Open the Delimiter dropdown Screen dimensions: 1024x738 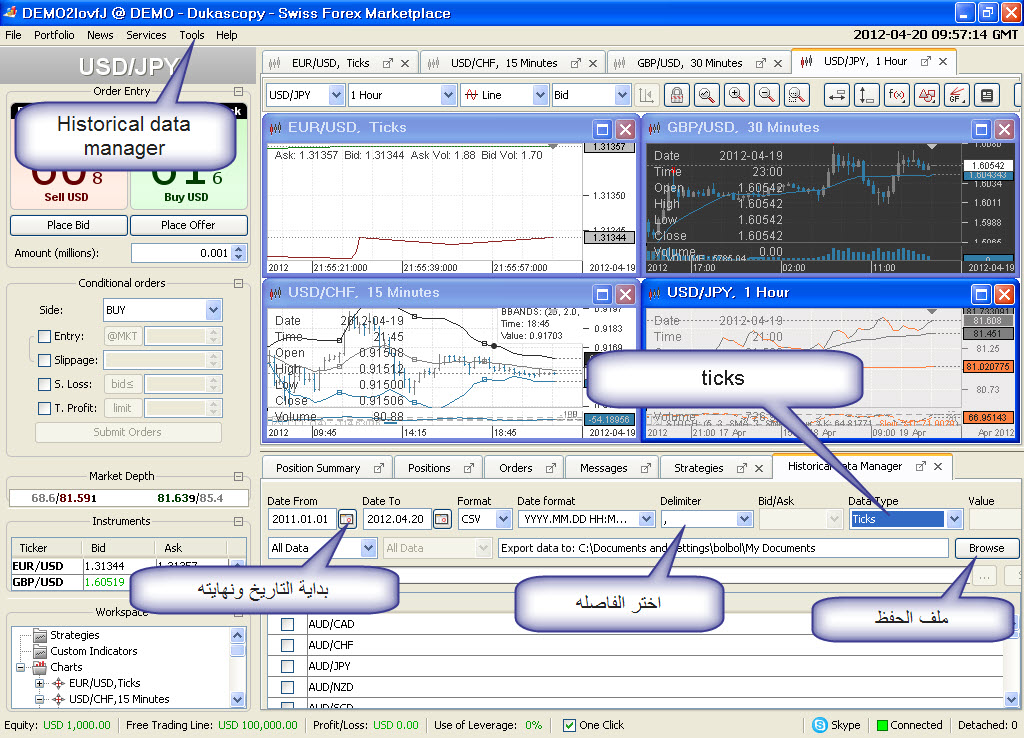[744, 519]
